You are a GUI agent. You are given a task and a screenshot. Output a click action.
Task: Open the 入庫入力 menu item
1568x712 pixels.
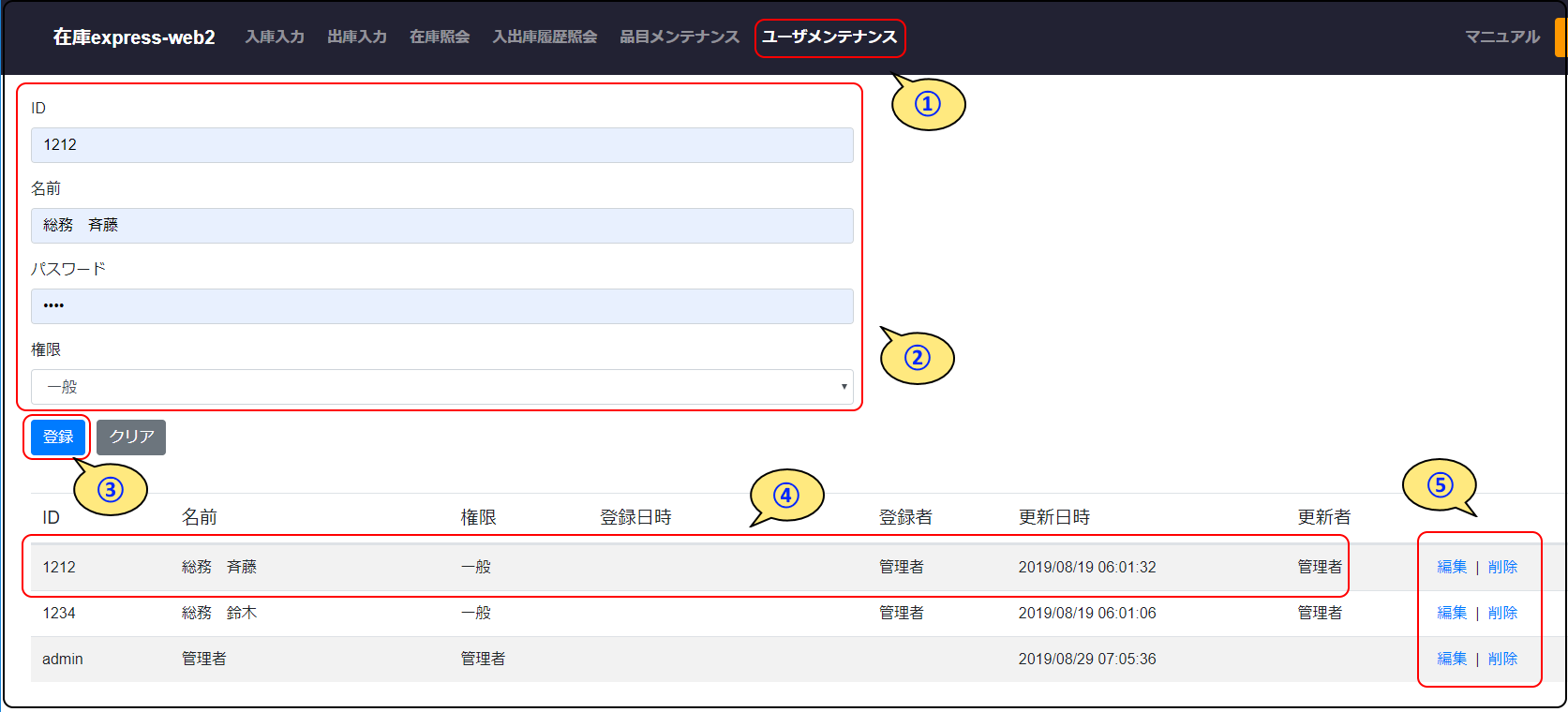[275, 37]
